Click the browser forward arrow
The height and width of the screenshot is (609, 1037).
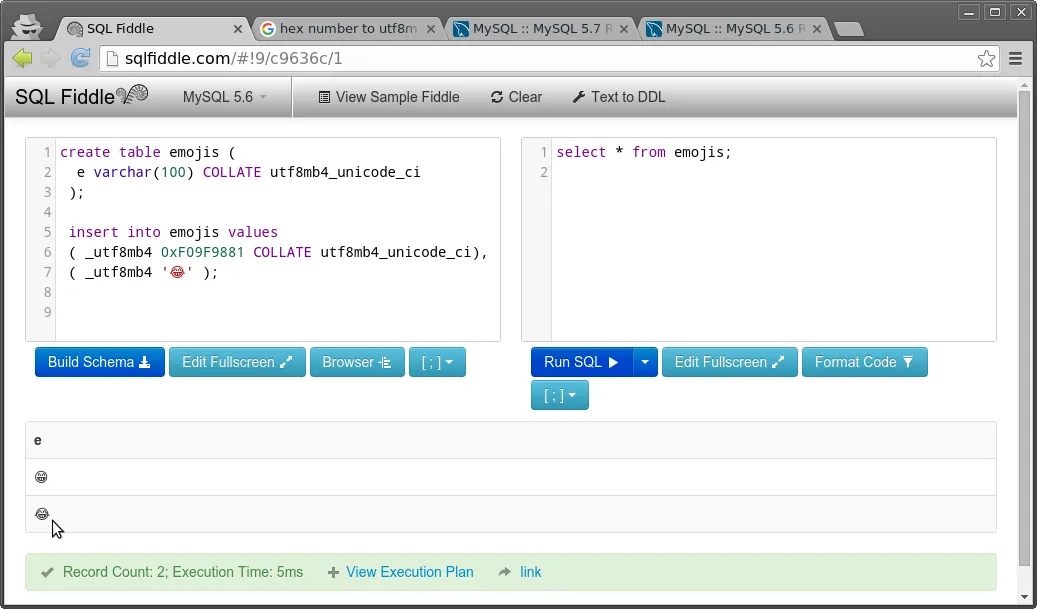[x=51, y=58]
